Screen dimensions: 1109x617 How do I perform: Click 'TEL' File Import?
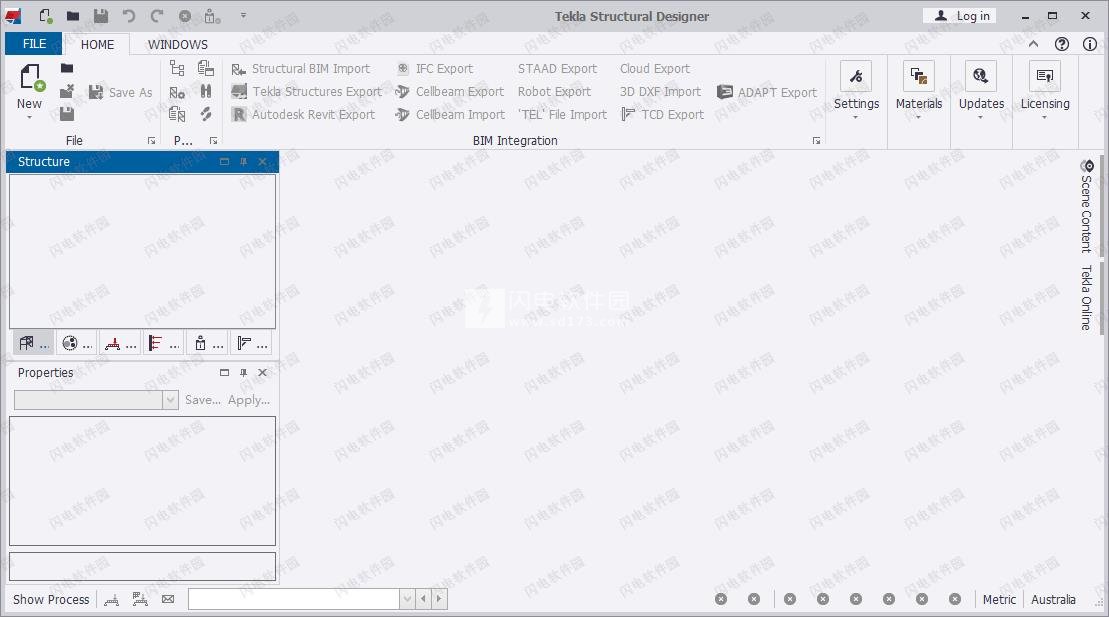pos(562,114)
